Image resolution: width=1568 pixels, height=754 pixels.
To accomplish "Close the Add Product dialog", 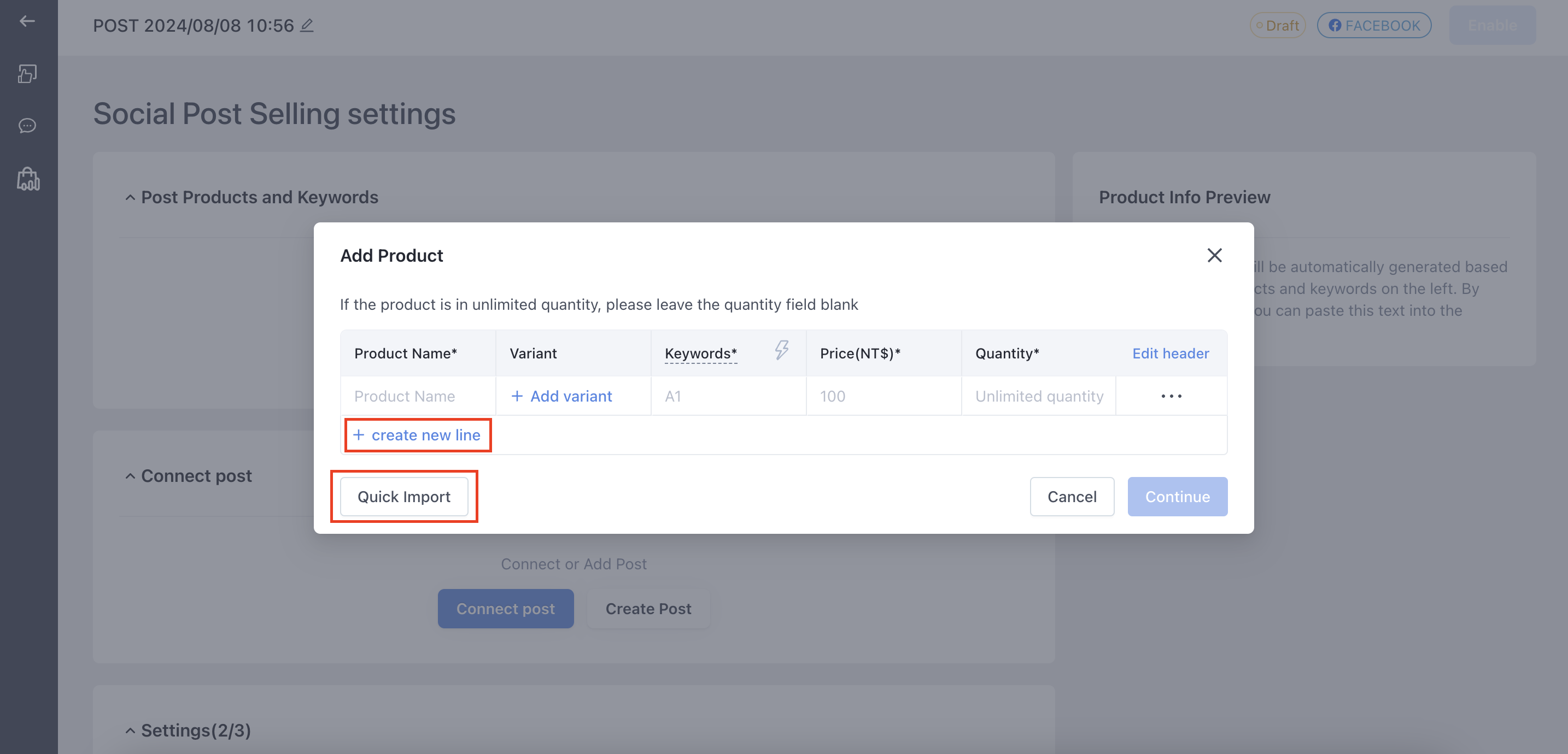I will (1214, 255).
